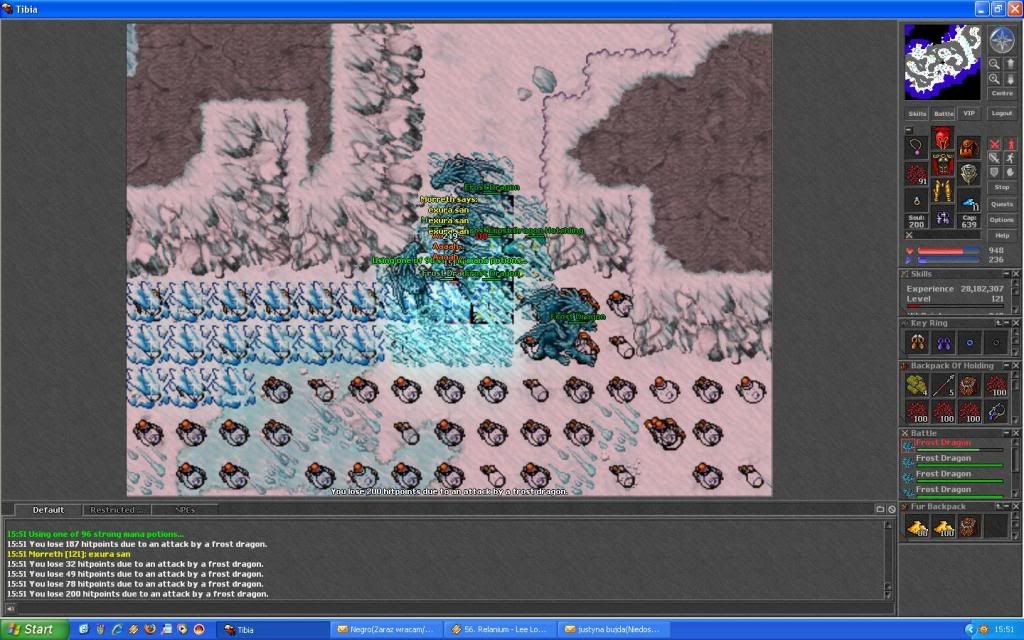
Task: Select the purple boots in Key Ring
Action: coord(943,342)
